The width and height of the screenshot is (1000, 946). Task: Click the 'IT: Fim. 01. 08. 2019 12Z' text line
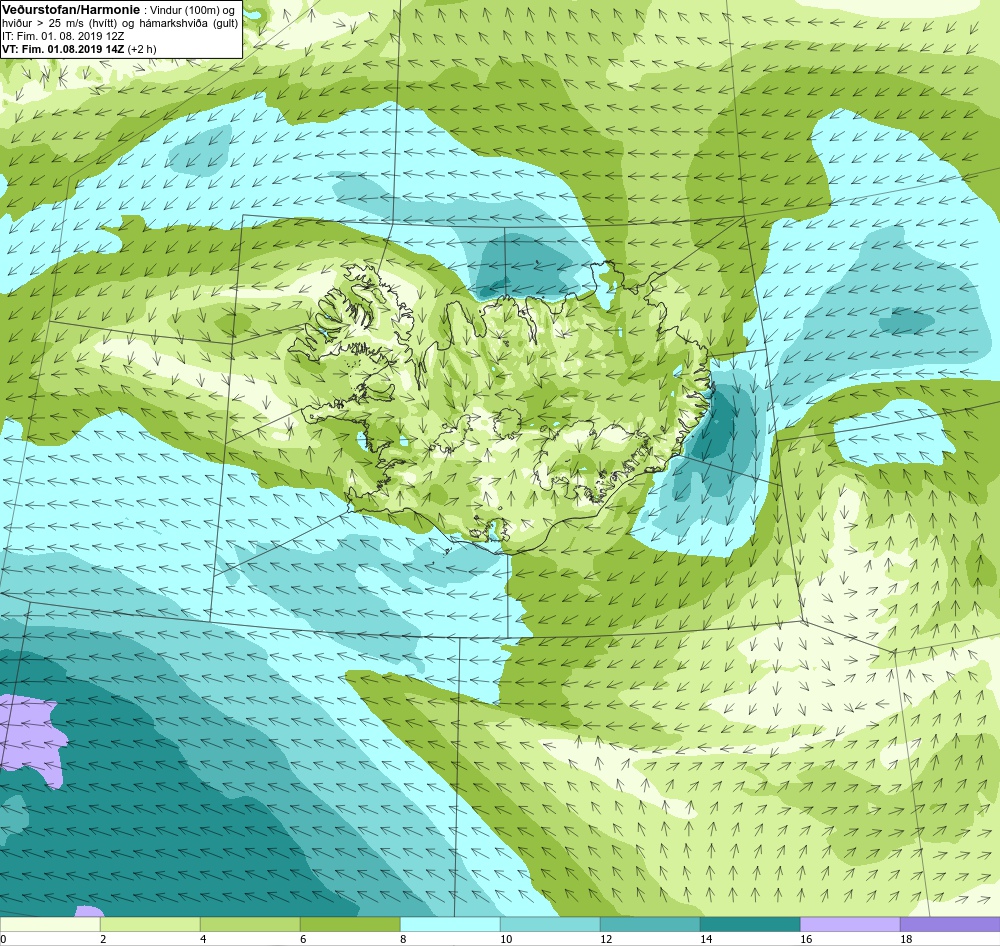[62, 36]
